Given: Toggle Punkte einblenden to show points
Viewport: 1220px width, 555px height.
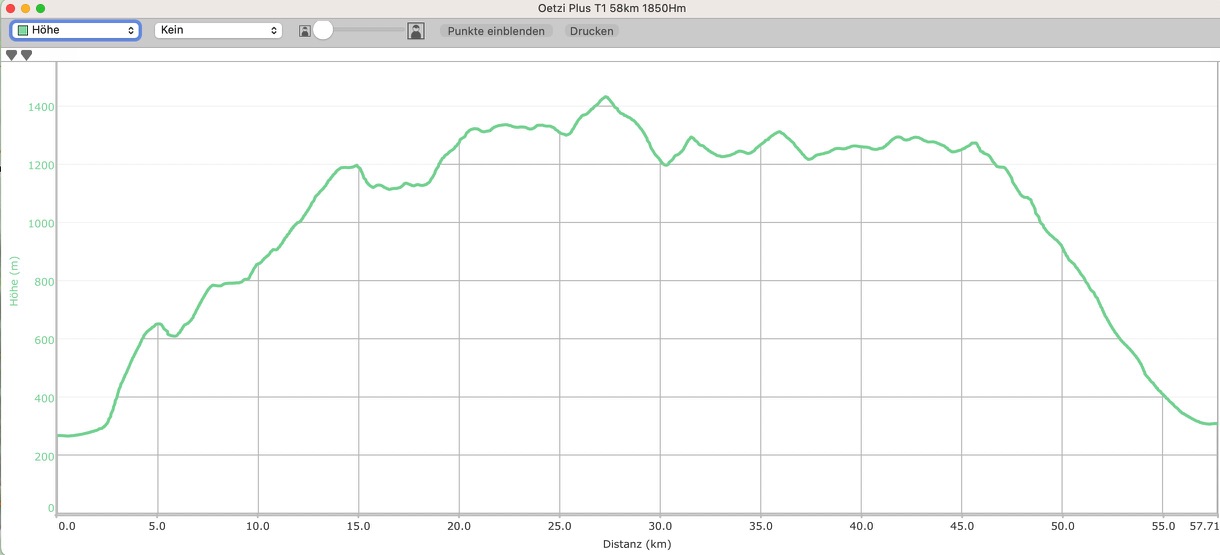Looking at the screenshot, I should point(496,31).
